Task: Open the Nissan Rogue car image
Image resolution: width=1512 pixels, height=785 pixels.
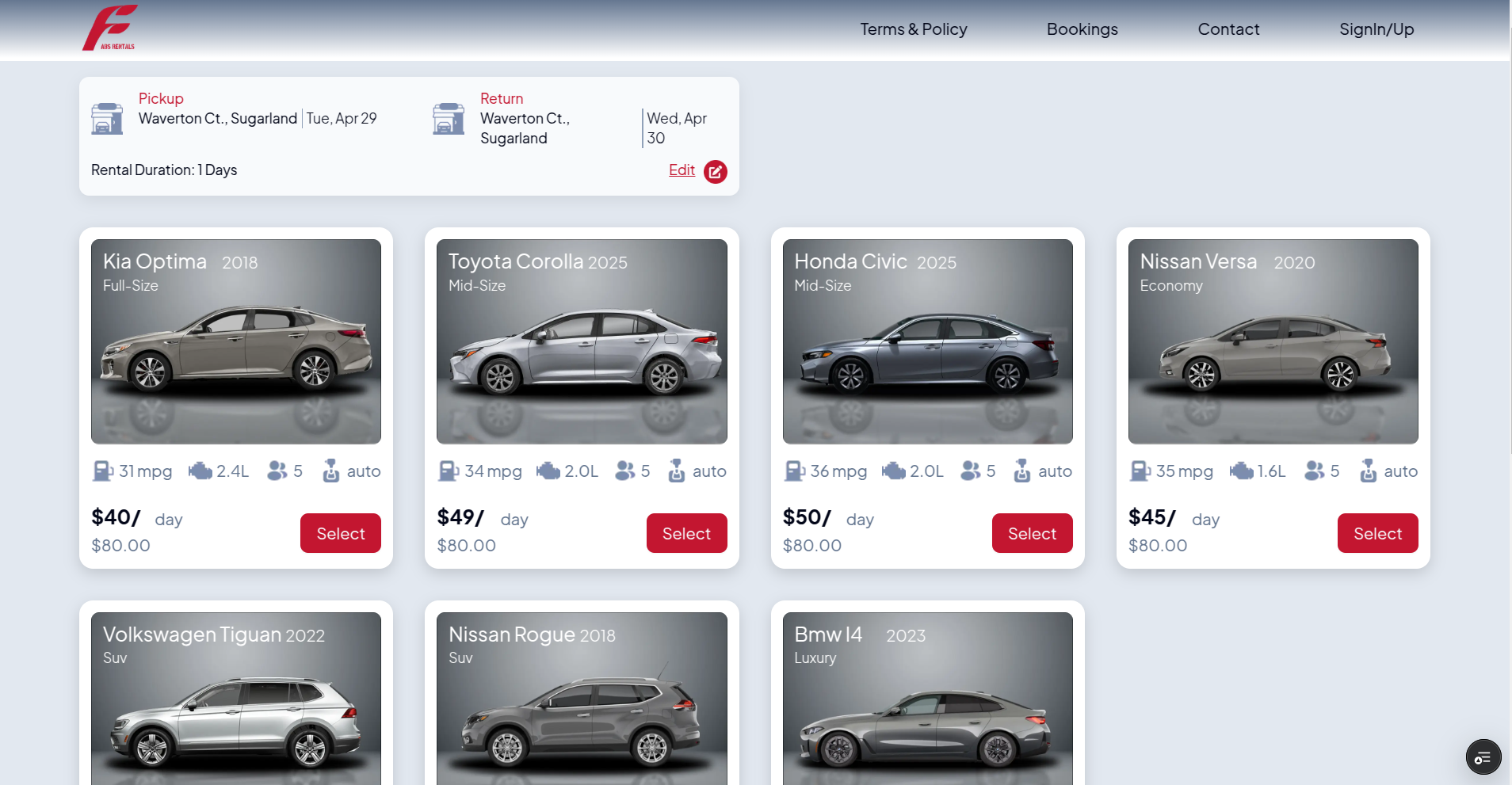Action: [582, 699]
